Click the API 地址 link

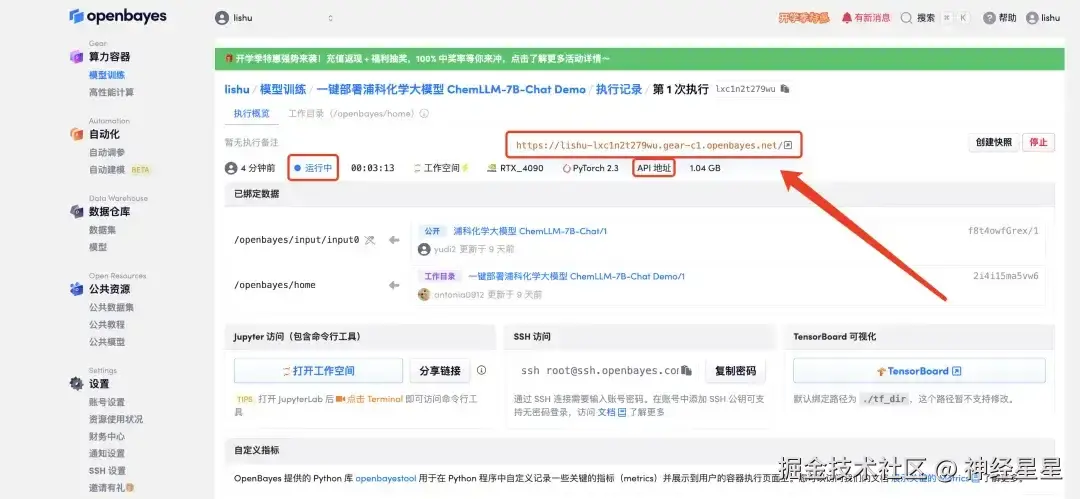654,167
